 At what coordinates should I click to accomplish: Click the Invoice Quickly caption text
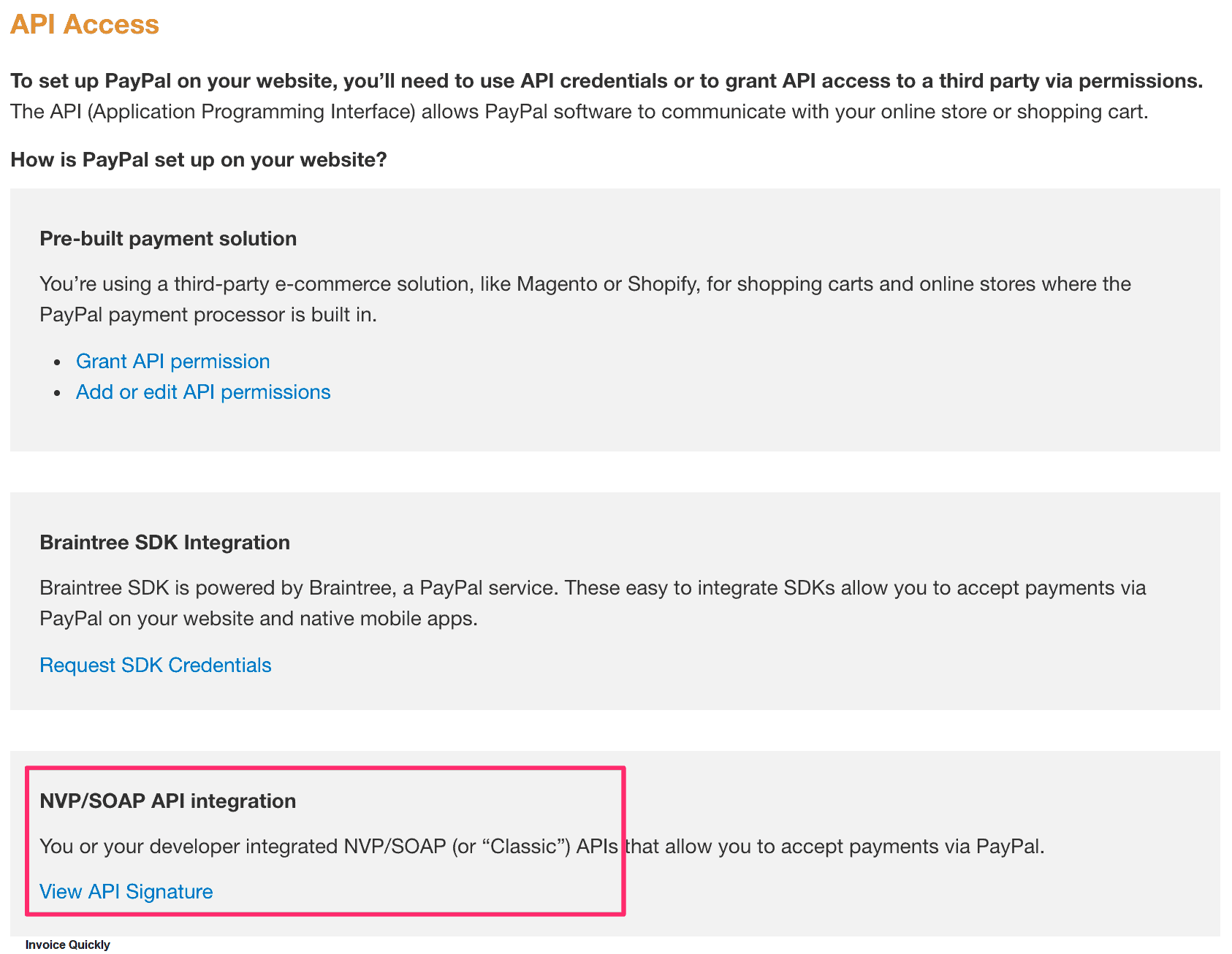click(67, 945)
